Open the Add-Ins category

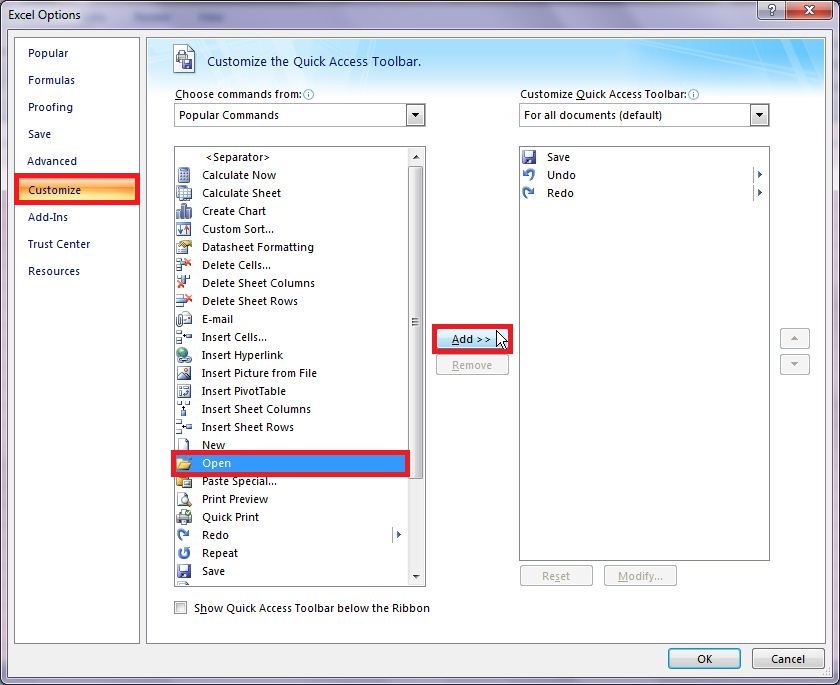coord(48,217)
